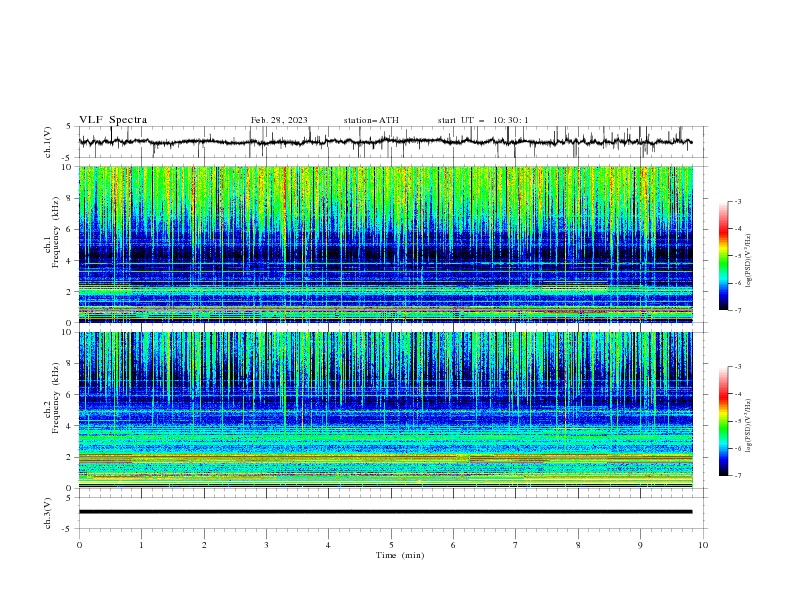792x612 pixels.
Task: Click the ch.3 voltage trace line
Action: coord(385,512)
